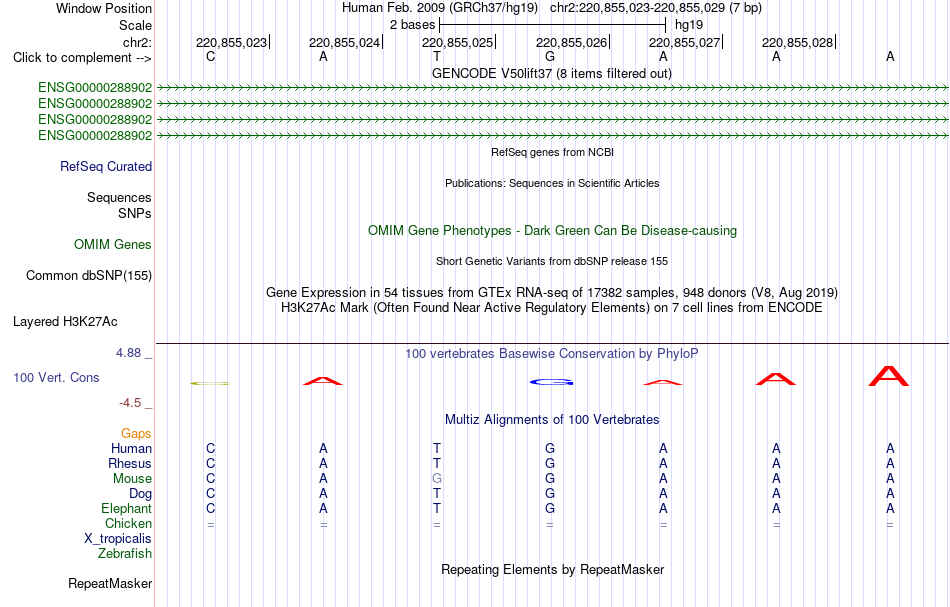Image resolution: width=950 pixels, height=607 pixels.
Task: Click the hg19 scale label
Action: point(689,25)
